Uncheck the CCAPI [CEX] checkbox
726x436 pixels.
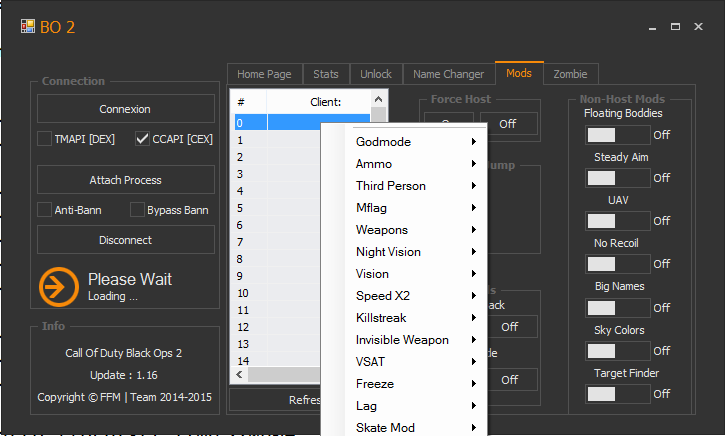tap(142, 139)
